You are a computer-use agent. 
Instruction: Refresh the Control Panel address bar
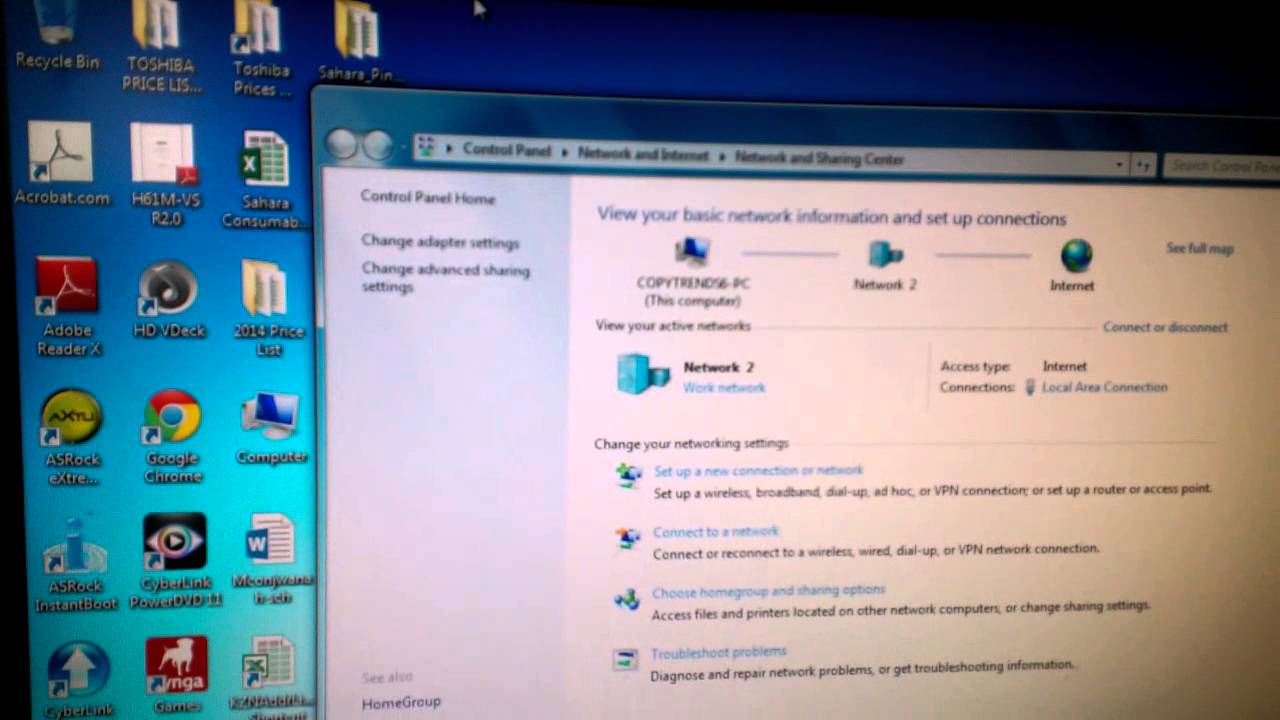click(1145, 165)
